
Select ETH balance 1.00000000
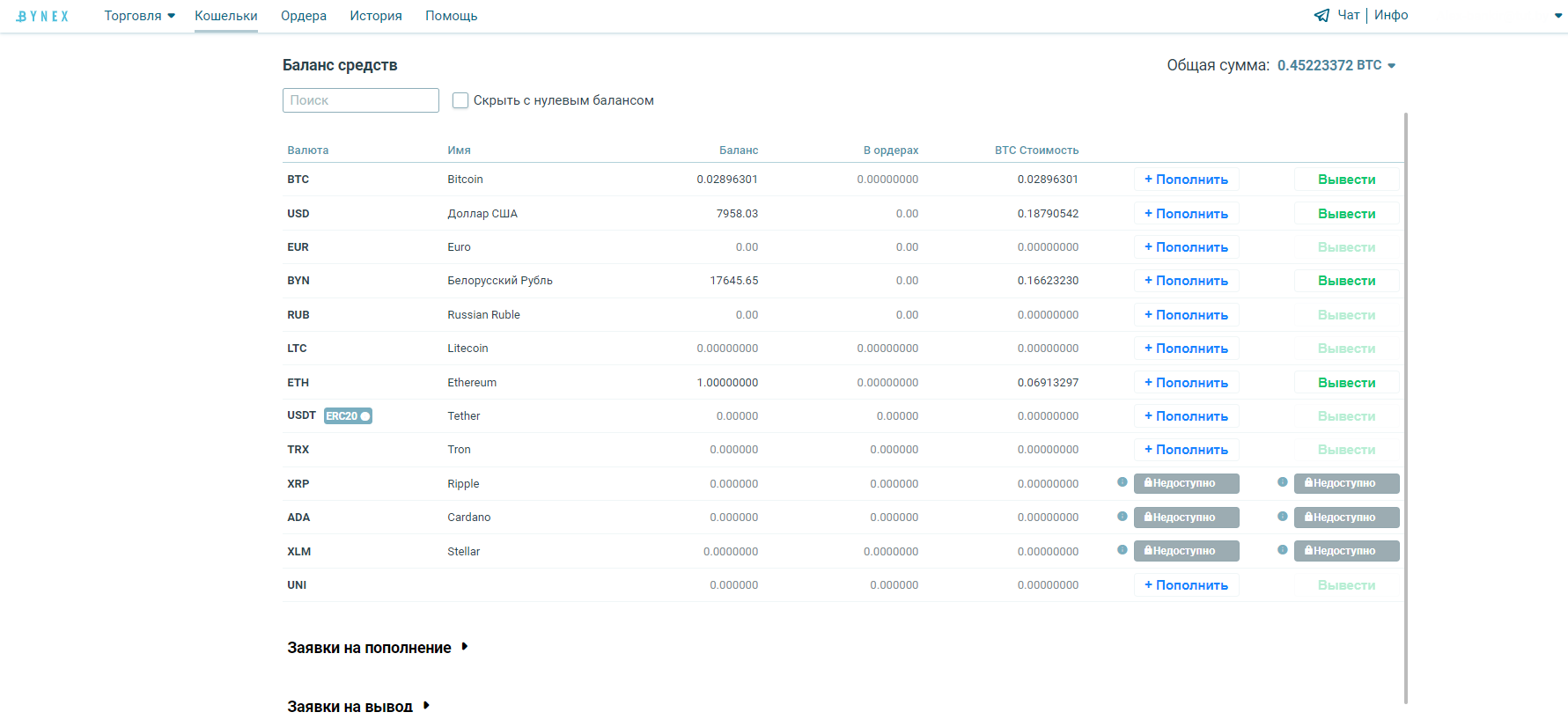(x=727, y=383)
